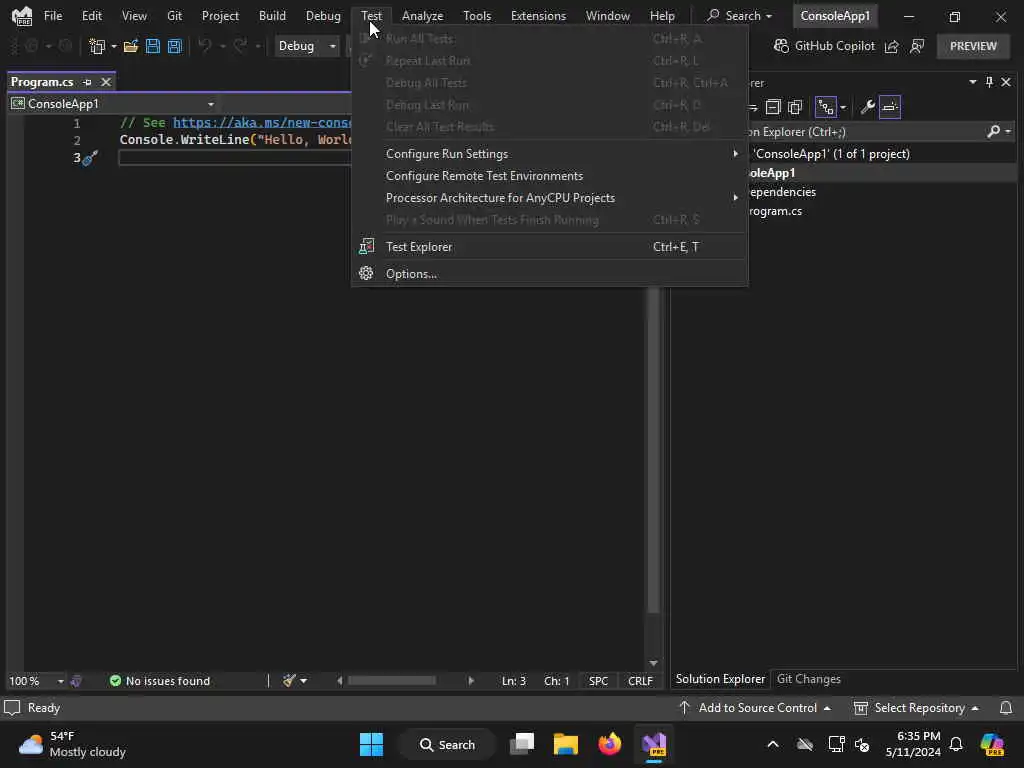
Task: Click Add to Source Control
Action: [755, 708]
